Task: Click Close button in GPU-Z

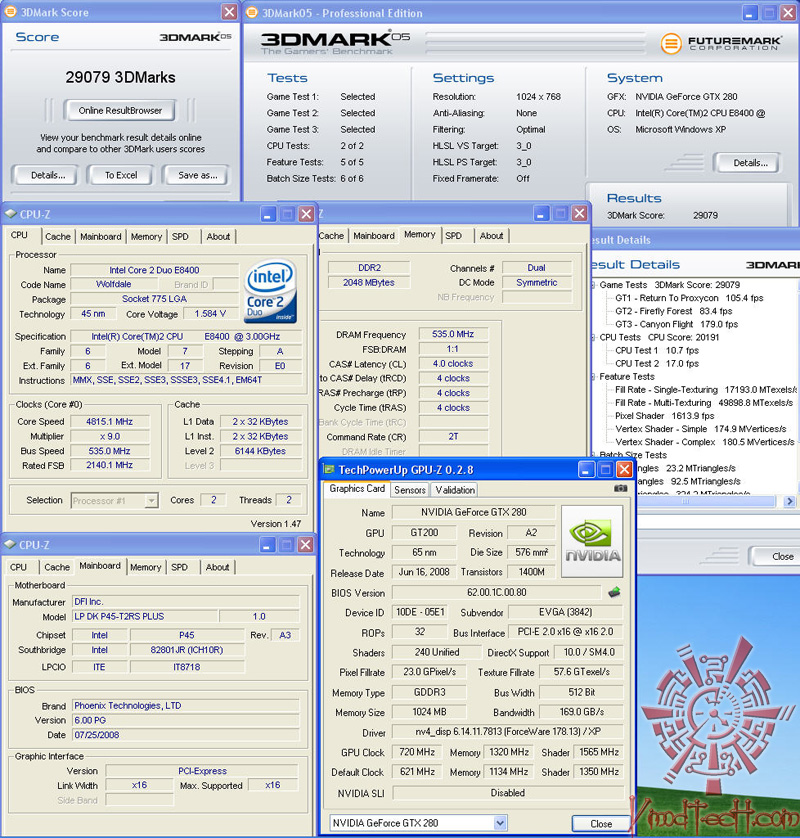Action: pyautogui.click(x=601, y=824)
